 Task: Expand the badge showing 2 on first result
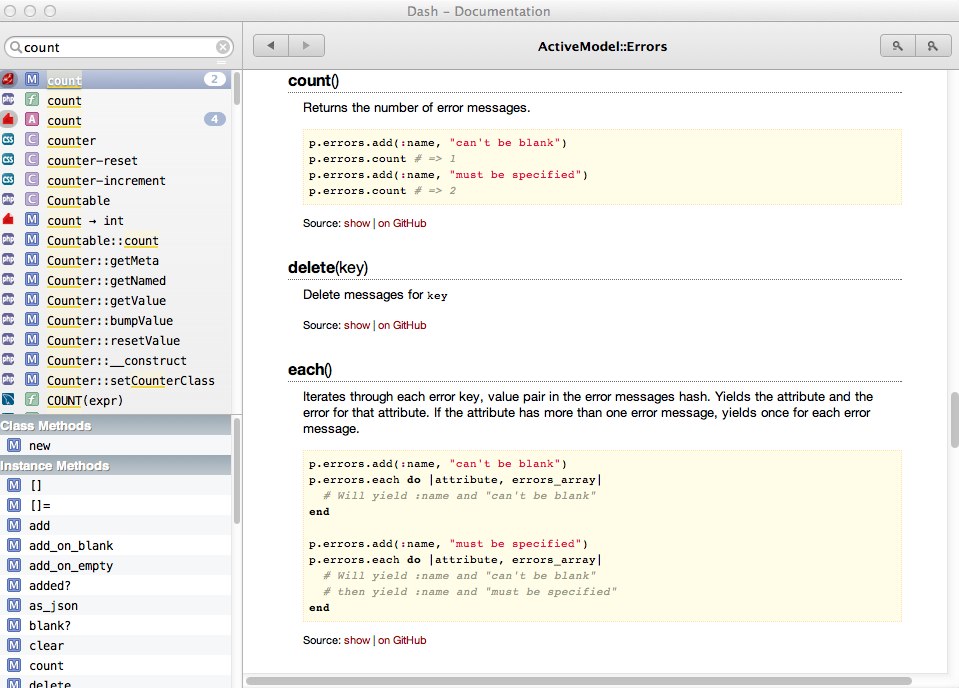coord(214,80)
